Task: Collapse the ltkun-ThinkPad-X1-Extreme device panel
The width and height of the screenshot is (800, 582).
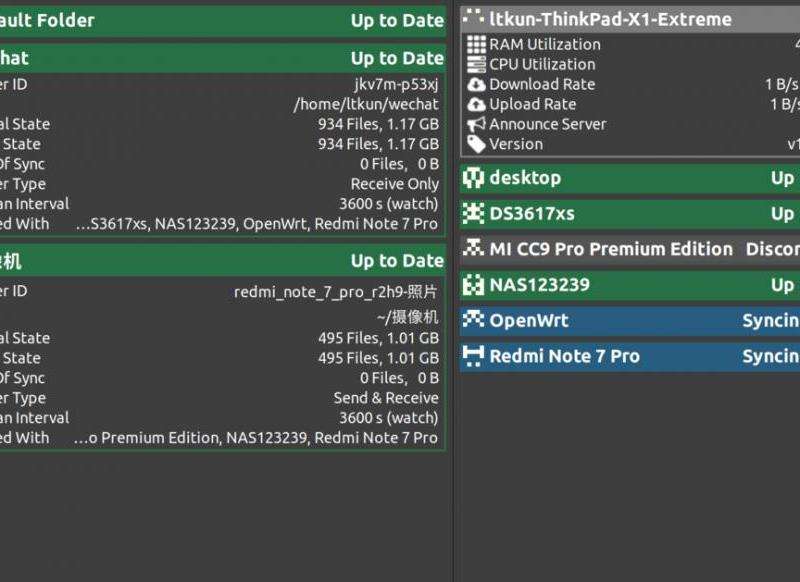Action: (x=630, y=19)
